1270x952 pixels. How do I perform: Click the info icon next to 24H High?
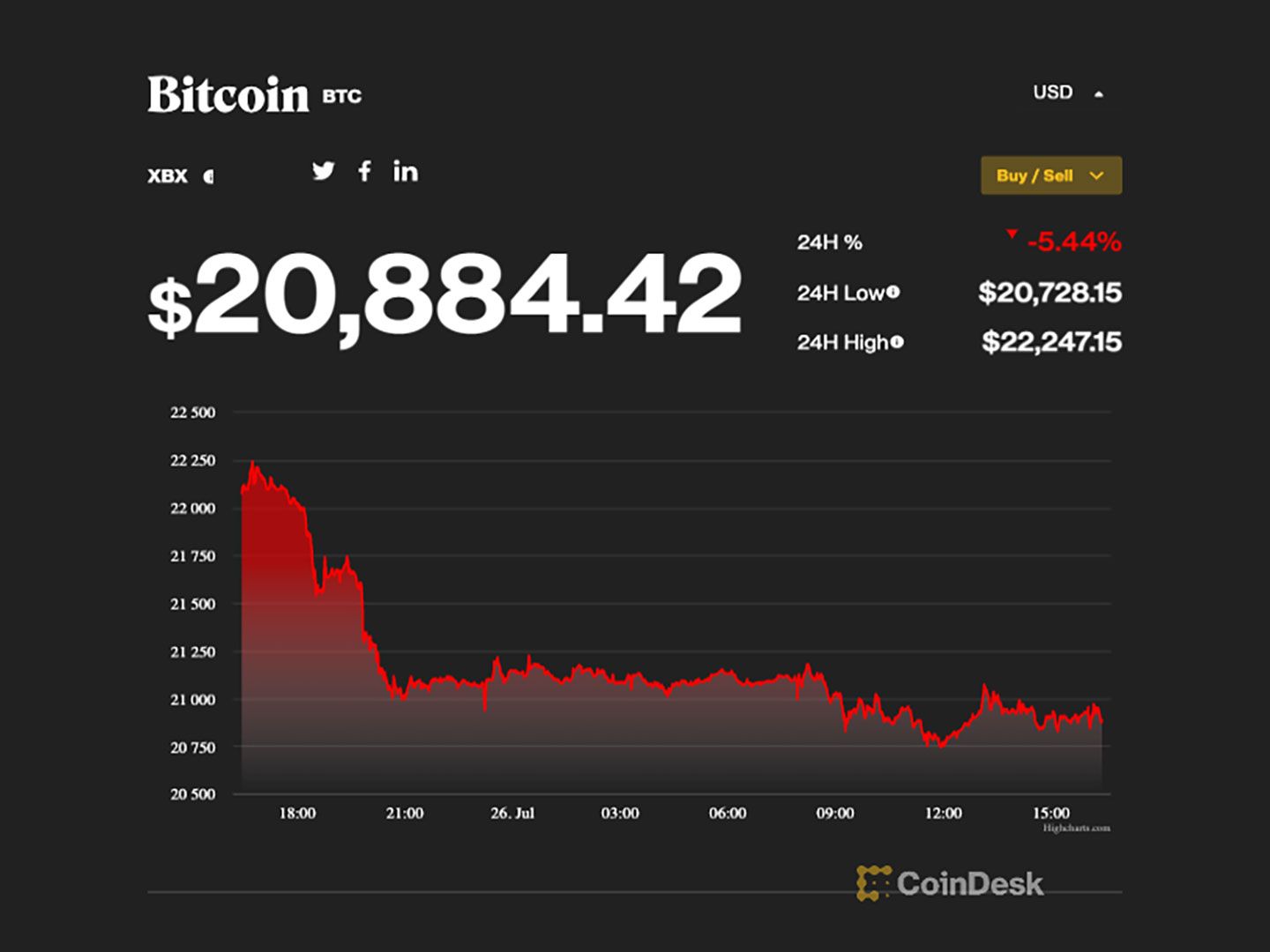pos(897,343)
